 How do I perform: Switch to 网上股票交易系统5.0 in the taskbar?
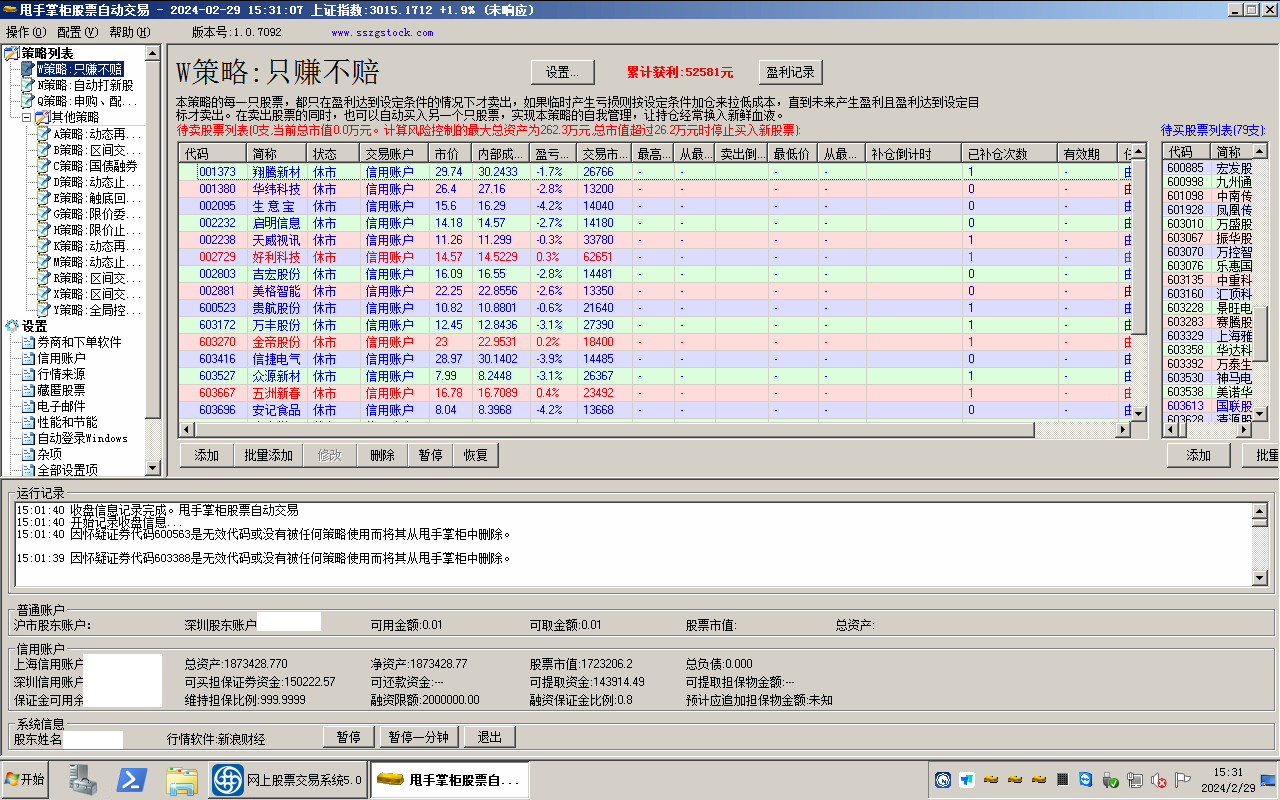point(288,780)
